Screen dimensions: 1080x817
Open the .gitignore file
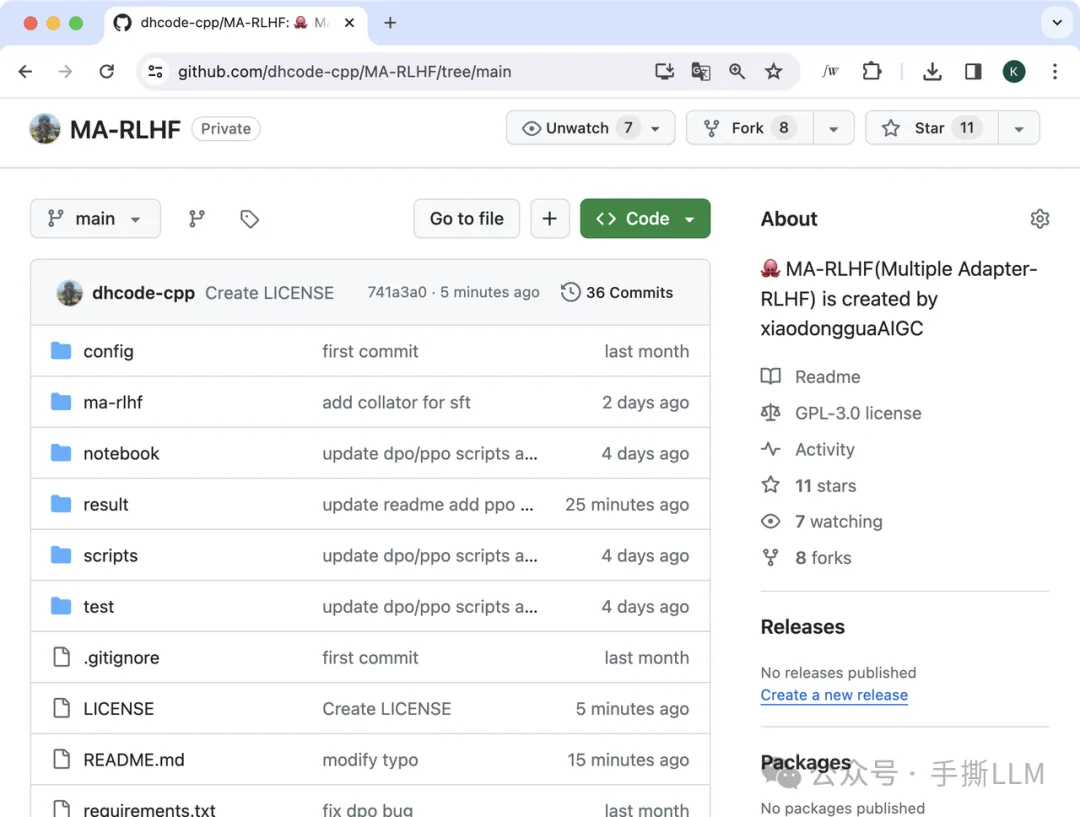coord(121,658)
